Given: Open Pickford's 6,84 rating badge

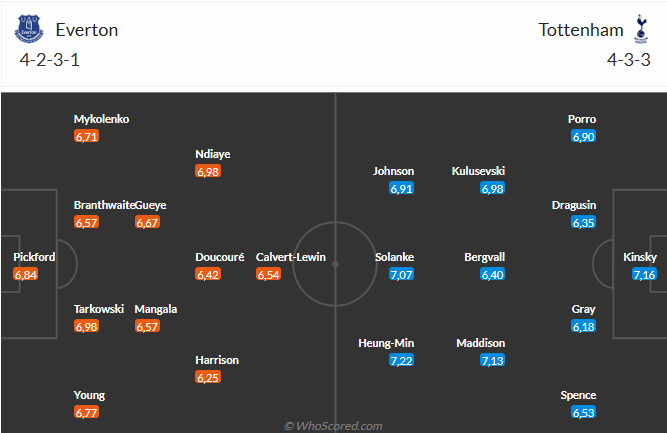Looking at the screenshot, I should (x=26, y=274).
